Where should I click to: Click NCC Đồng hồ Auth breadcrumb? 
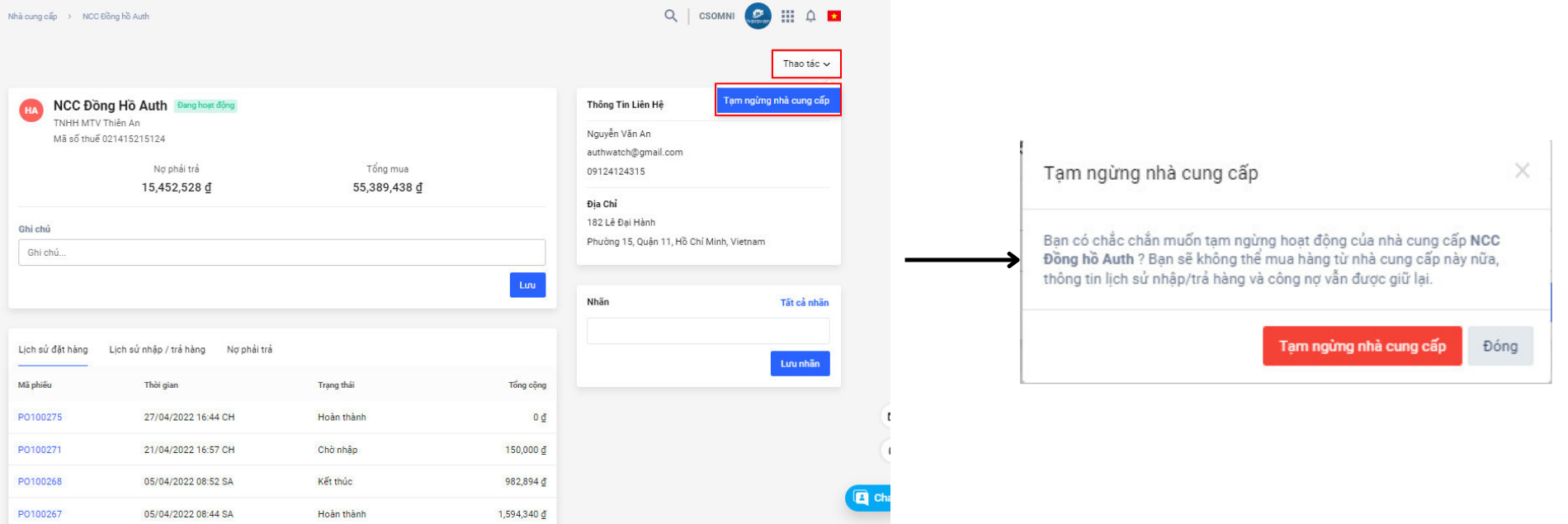tap(116, 17)
